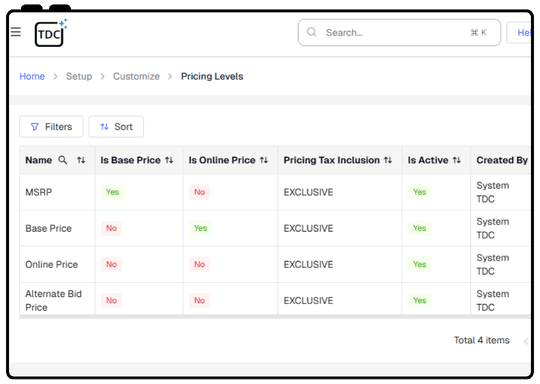Select the MSRP row name

pos(39,192)
